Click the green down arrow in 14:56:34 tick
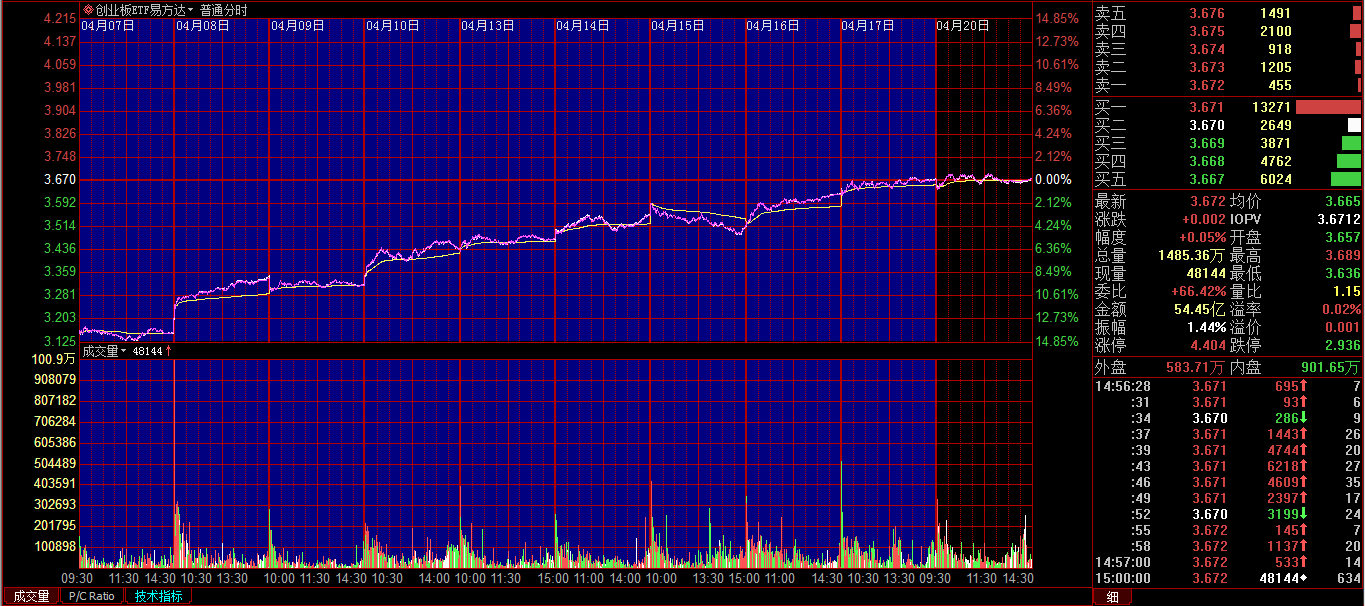The width and height of the screenshot is (1365, 606). [1305, 418]
